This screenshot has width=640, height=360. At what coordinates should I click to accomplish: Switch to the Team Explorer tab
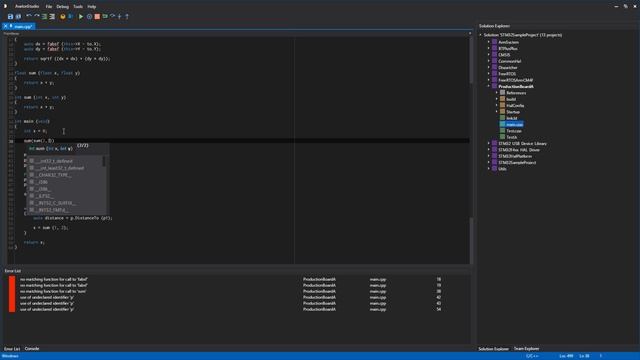point(527,349)
